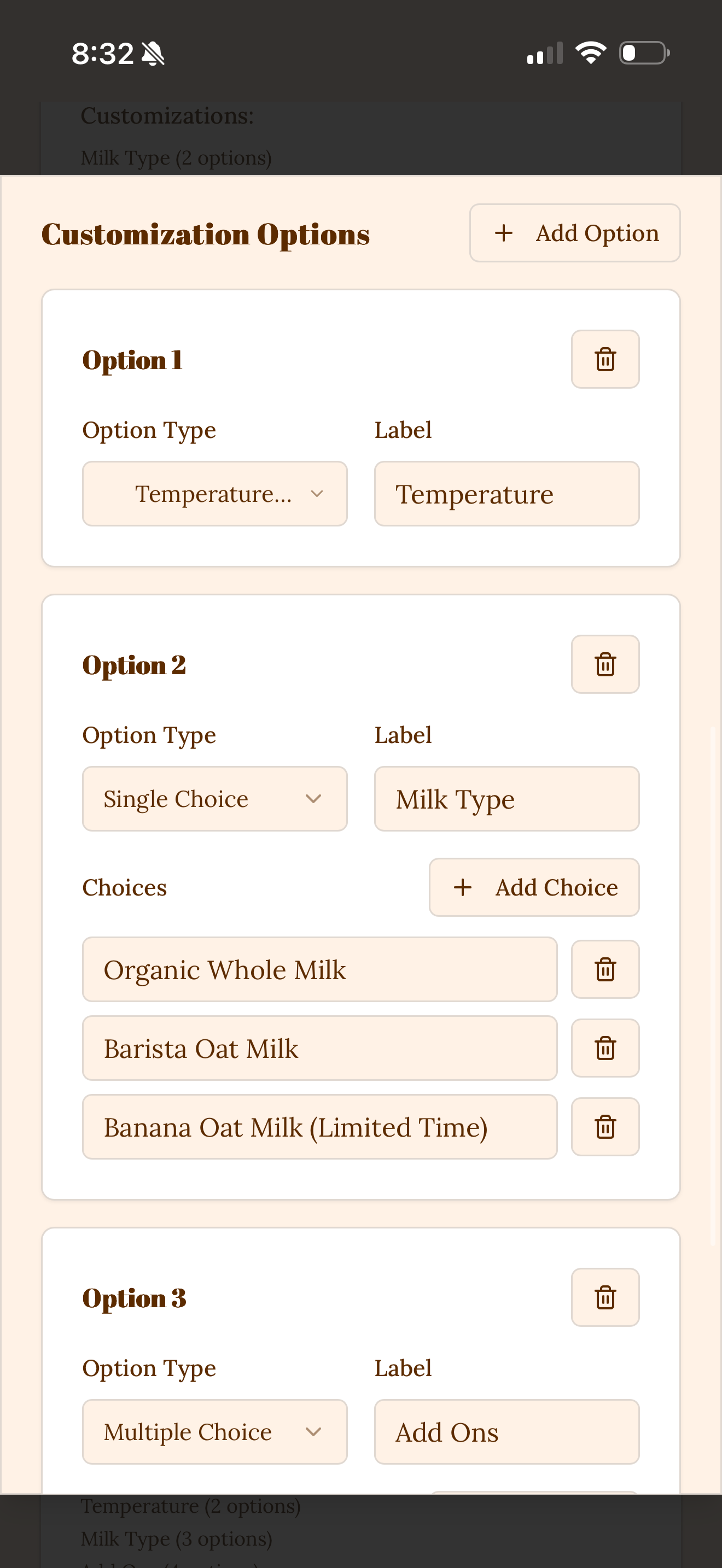Open the Multiple Choice option type dropdown

pyautogui.click(x=214, y=1432)
